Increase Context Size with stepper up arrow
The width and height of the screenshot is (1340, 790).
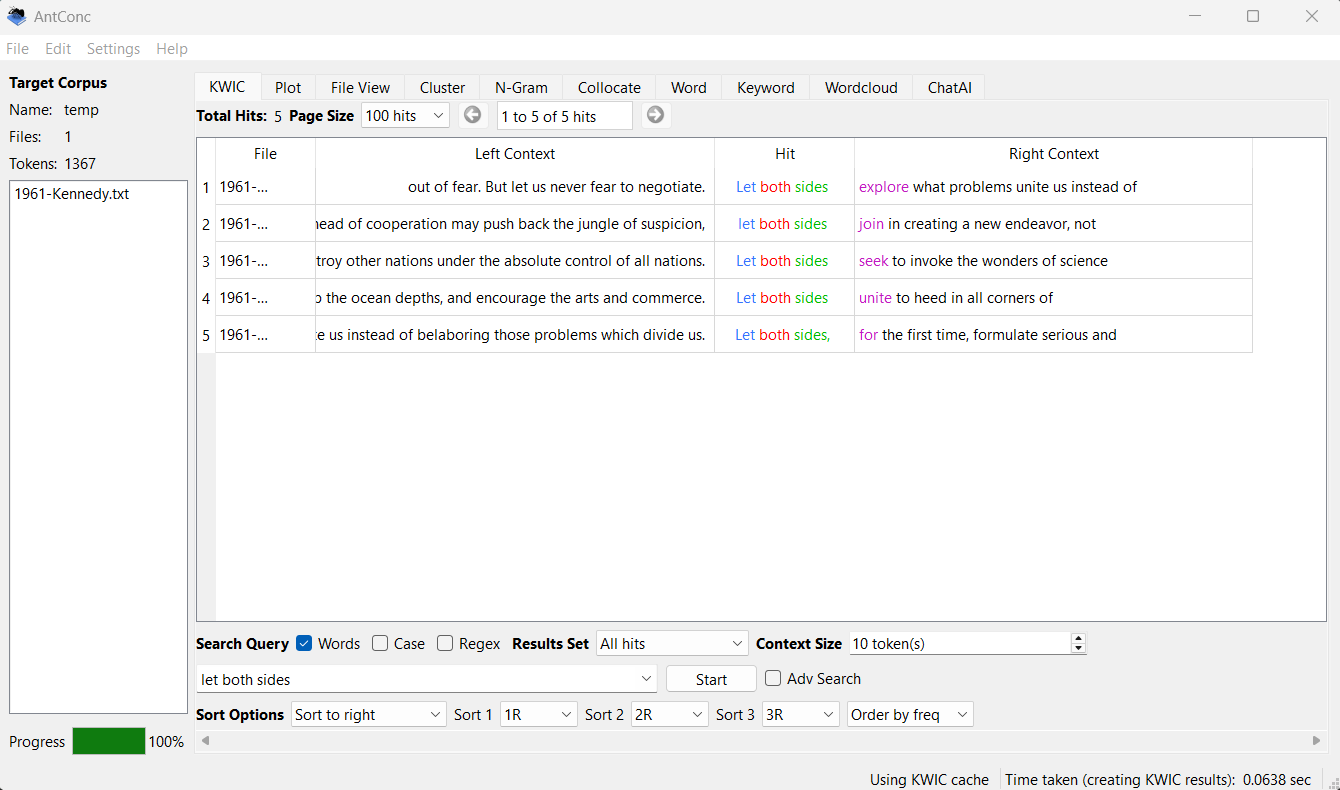(x=1078, y=639)
